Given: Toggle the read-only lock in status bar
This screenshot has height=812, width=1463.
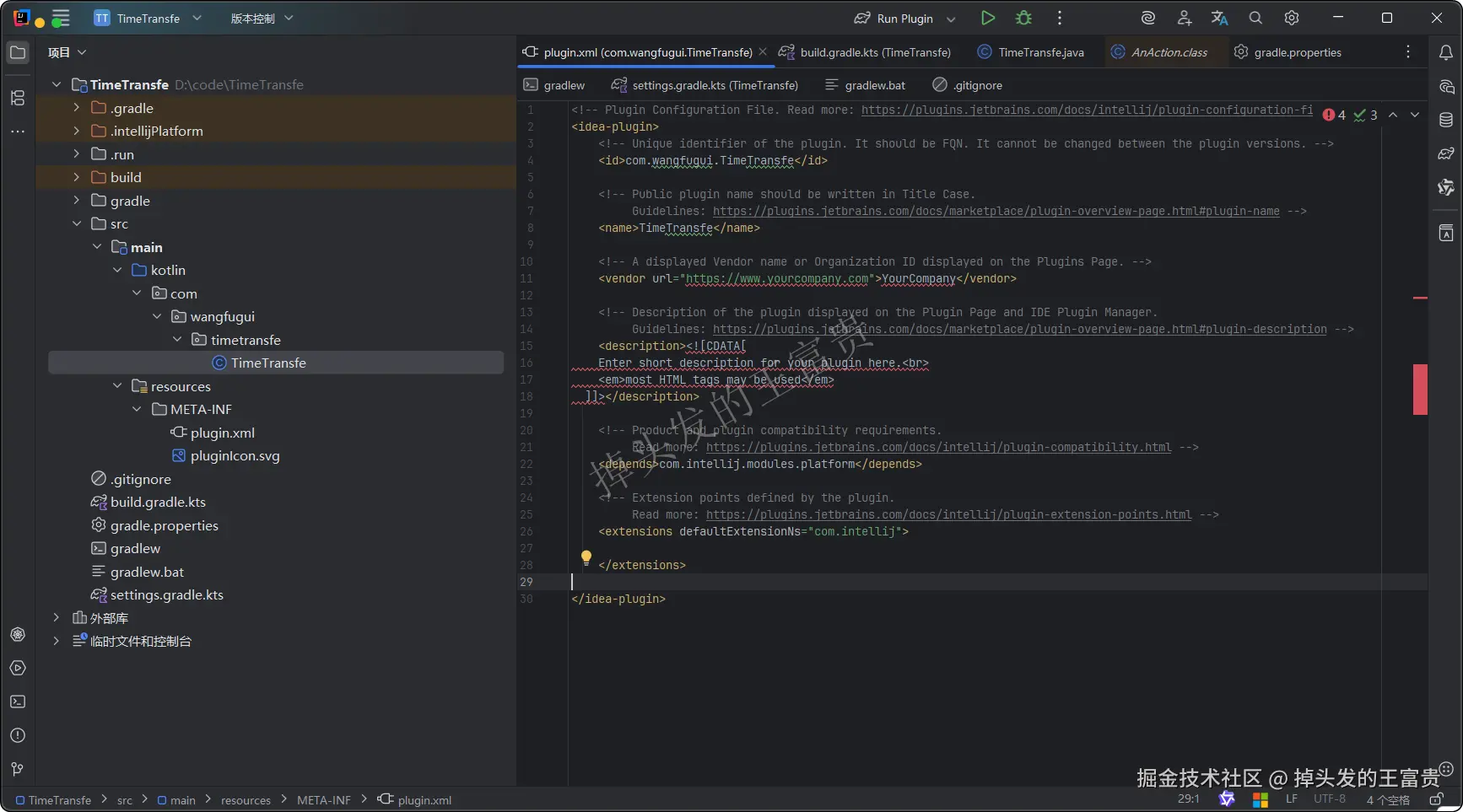Looking at the screenshot, I should coord(1435,799).
